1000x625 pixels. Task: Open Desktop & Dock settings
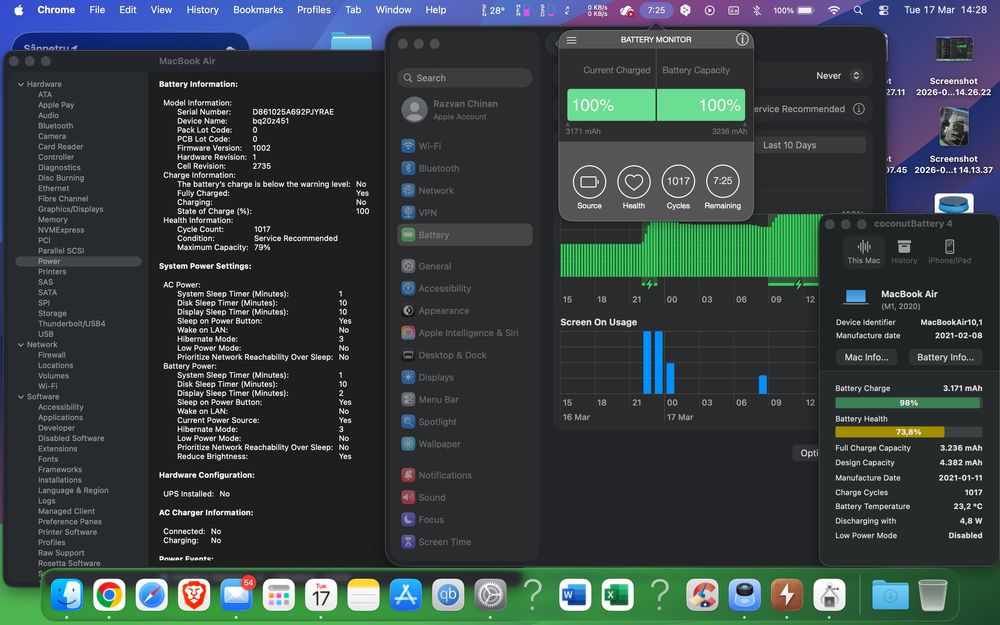[x=464, y=355]
